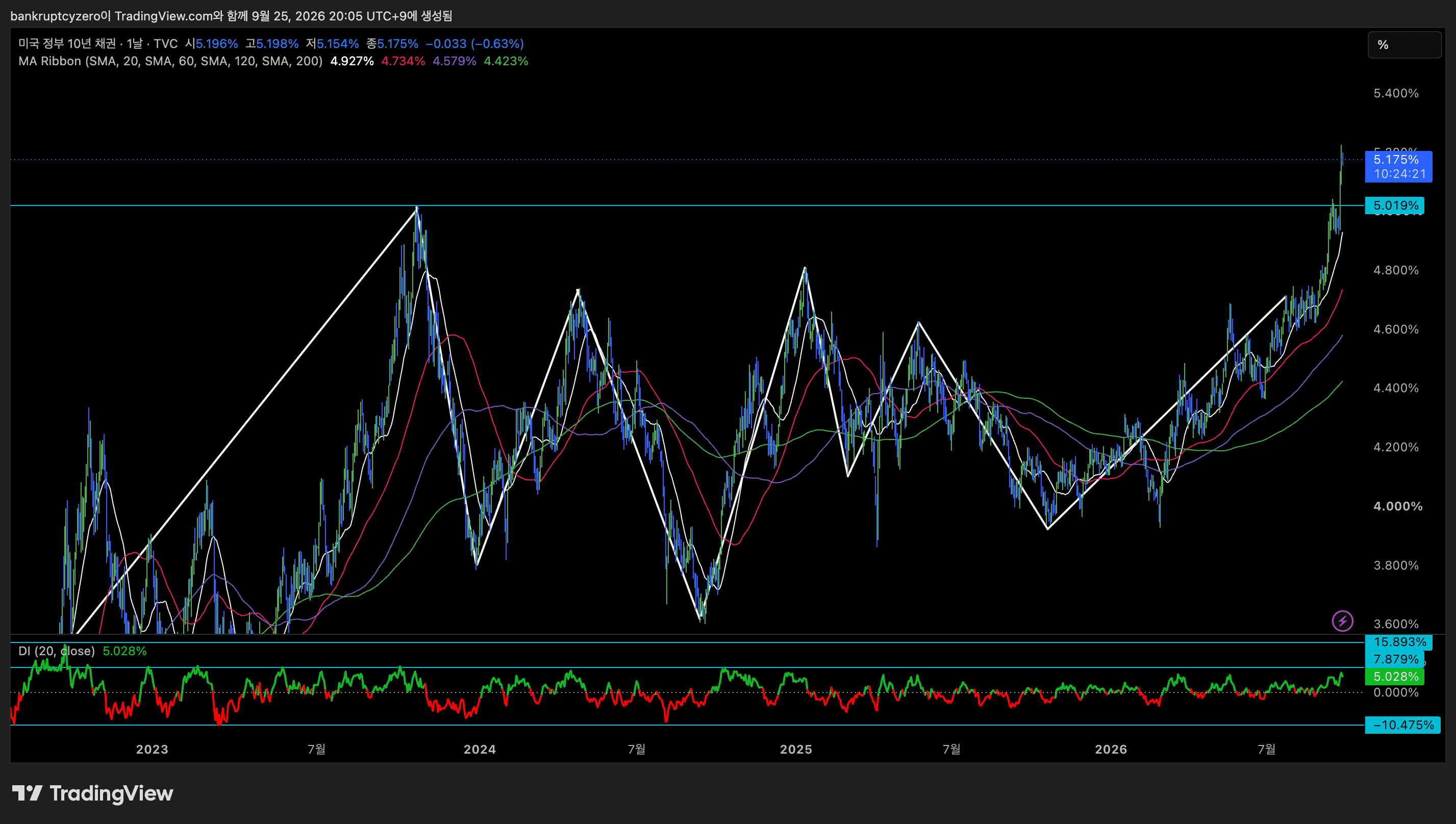This screenshot has height=824, width=1456.
Task: Click the 4.000% price axis label
Action: pos(1398,506)
